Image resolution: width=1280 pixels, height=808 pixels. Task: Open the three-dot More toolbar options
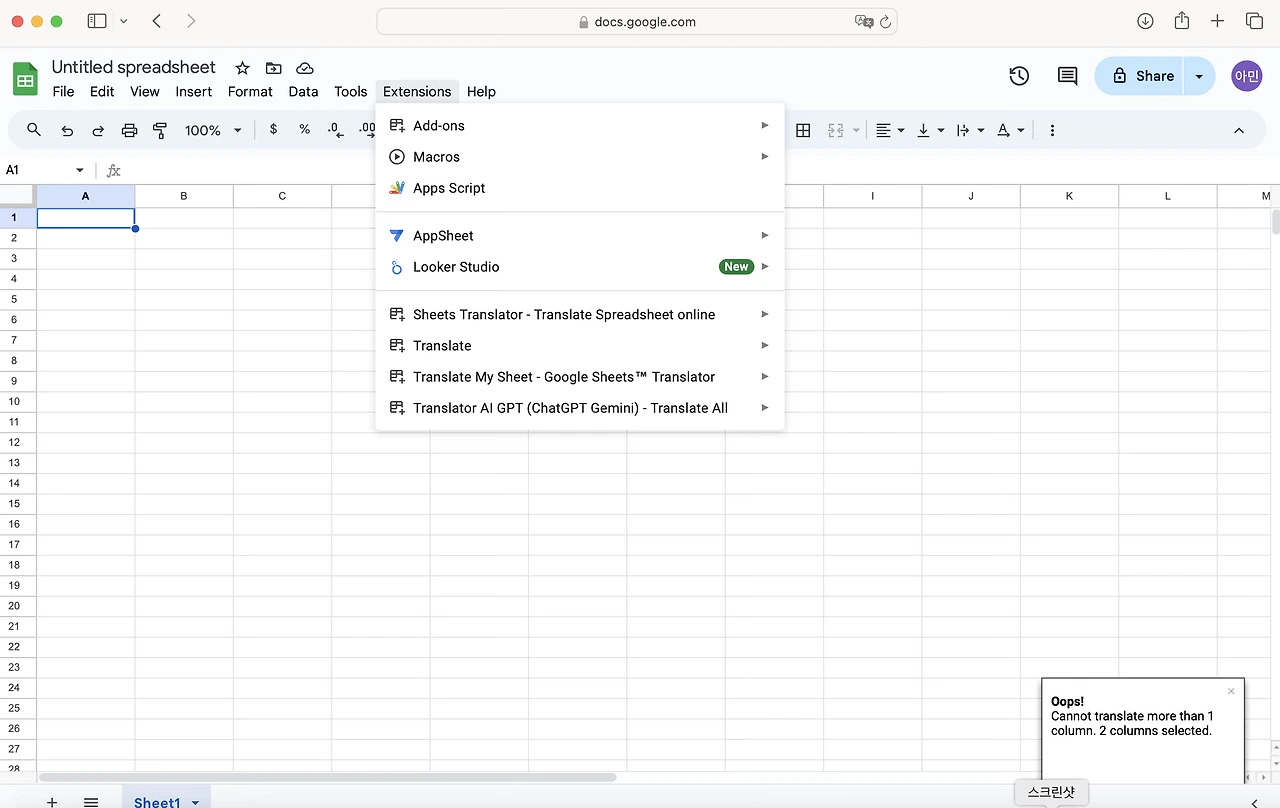point(1052,130)
